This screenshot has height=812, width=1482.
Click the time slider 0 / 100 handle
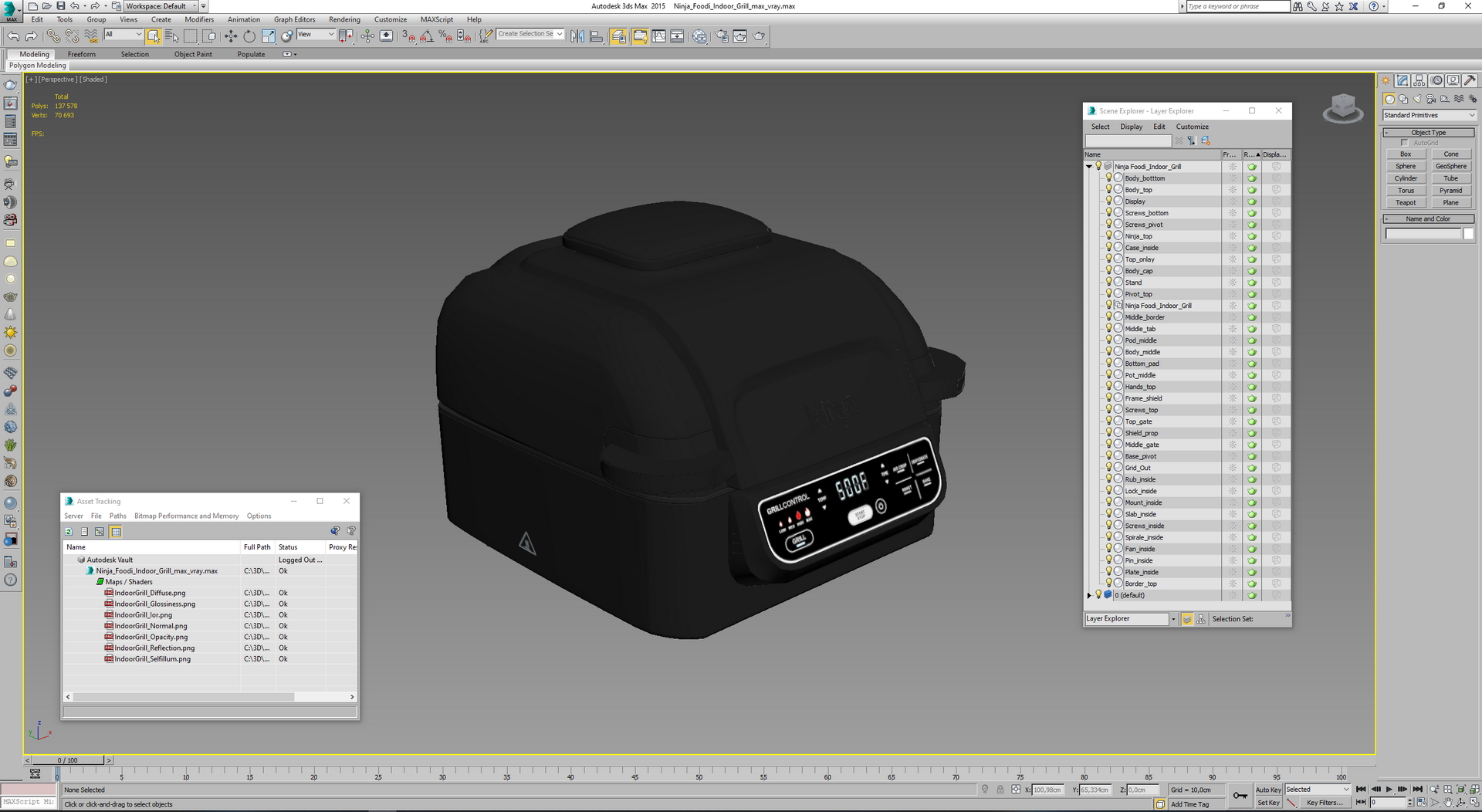[67, 760]
